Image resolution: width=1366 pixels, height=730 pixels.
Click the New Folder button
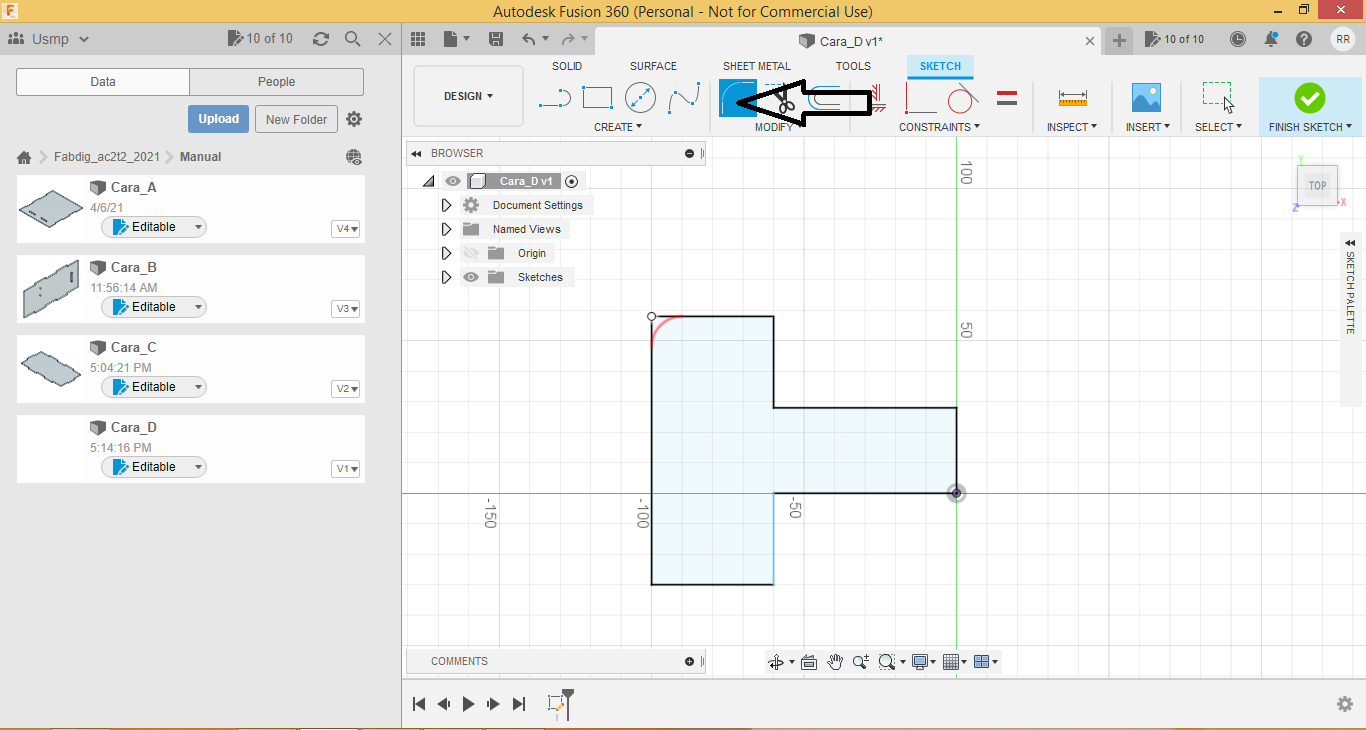tap(297, 119)
